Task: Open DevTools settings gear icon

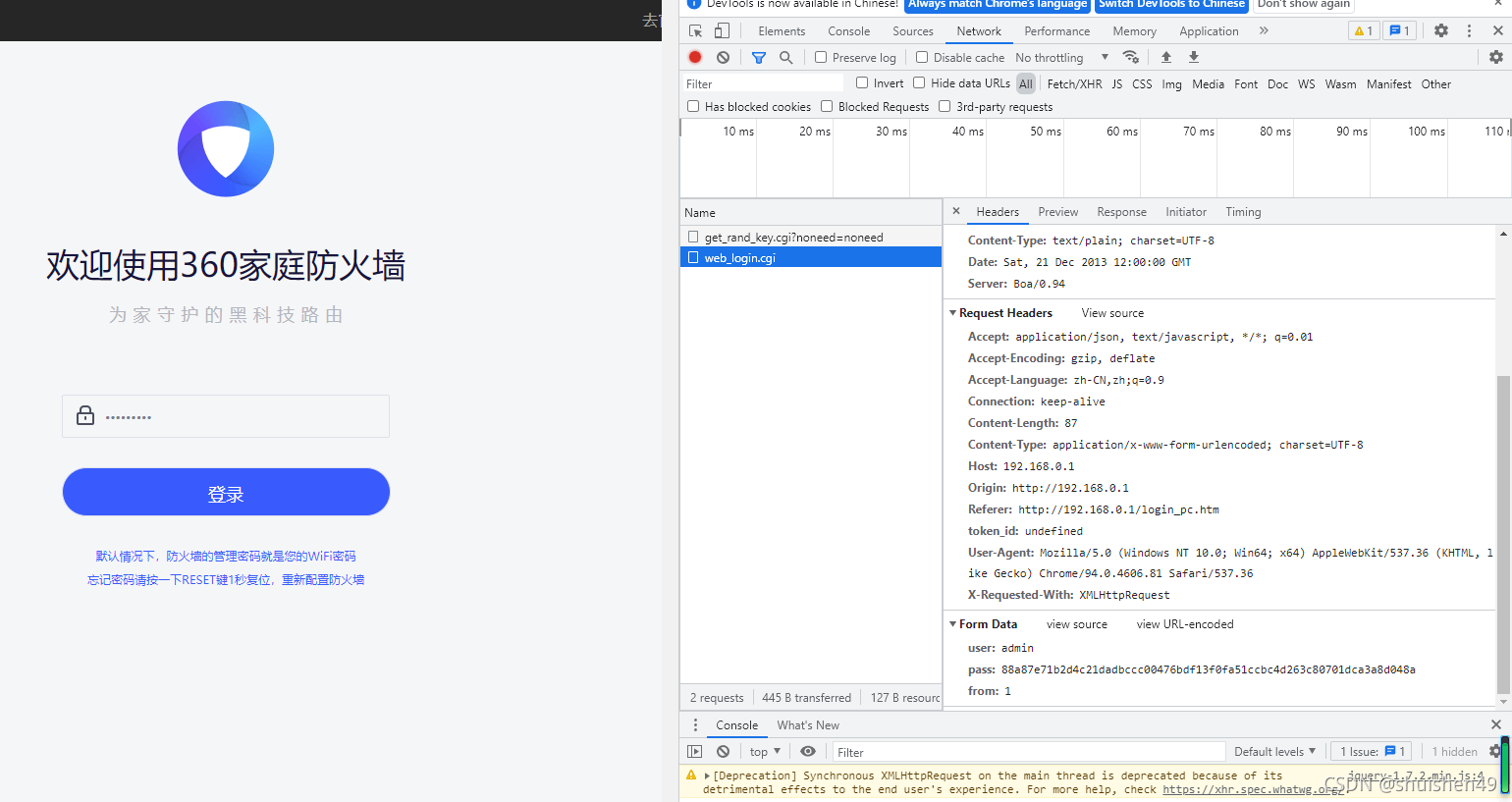Action: point(1441,30)
